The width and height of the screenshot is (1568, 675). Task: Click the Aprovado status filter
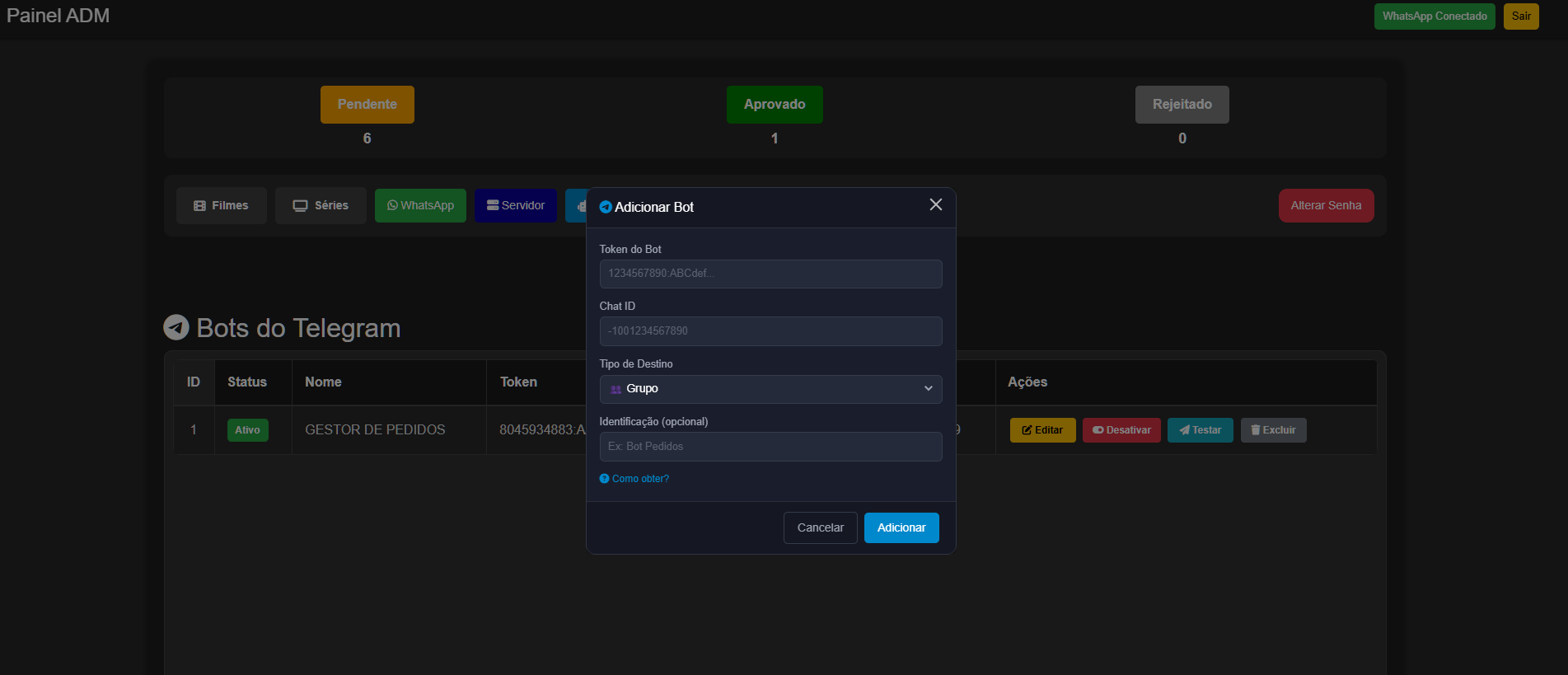[774, 105]
